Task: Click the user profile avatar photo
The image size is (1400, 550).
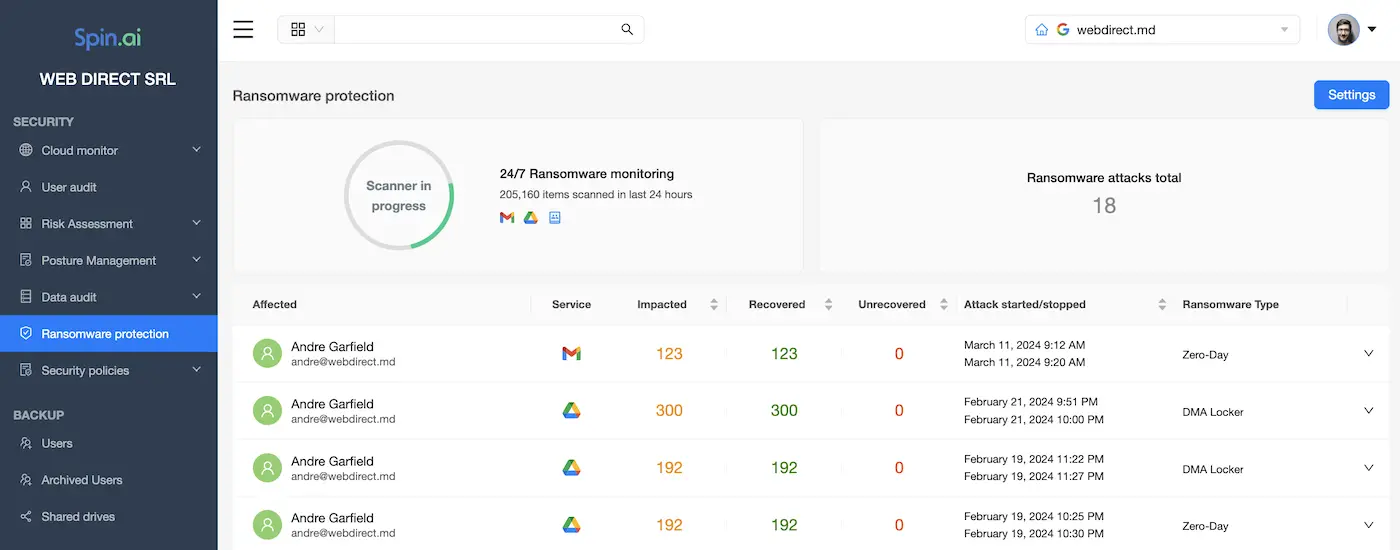Action: tap(1343, 29)
